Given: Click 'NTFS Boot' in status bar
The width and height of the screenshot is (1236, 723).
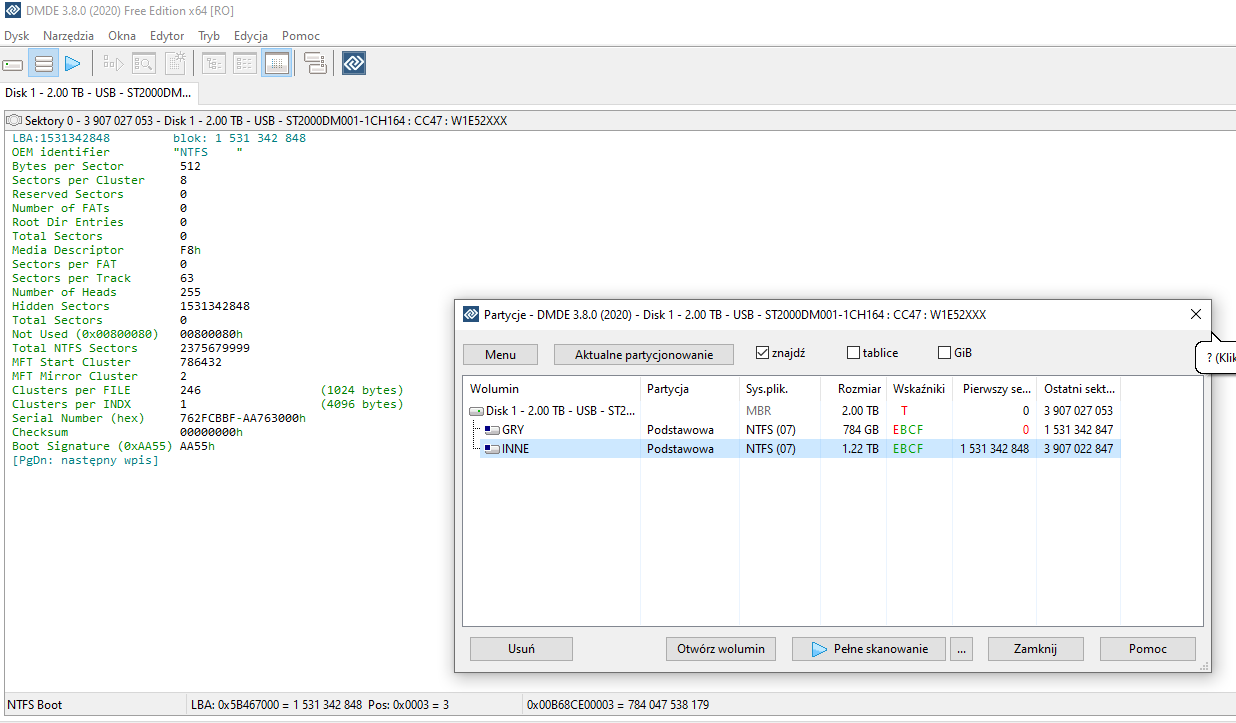Looking at the screenshot, I should point(37,705).
